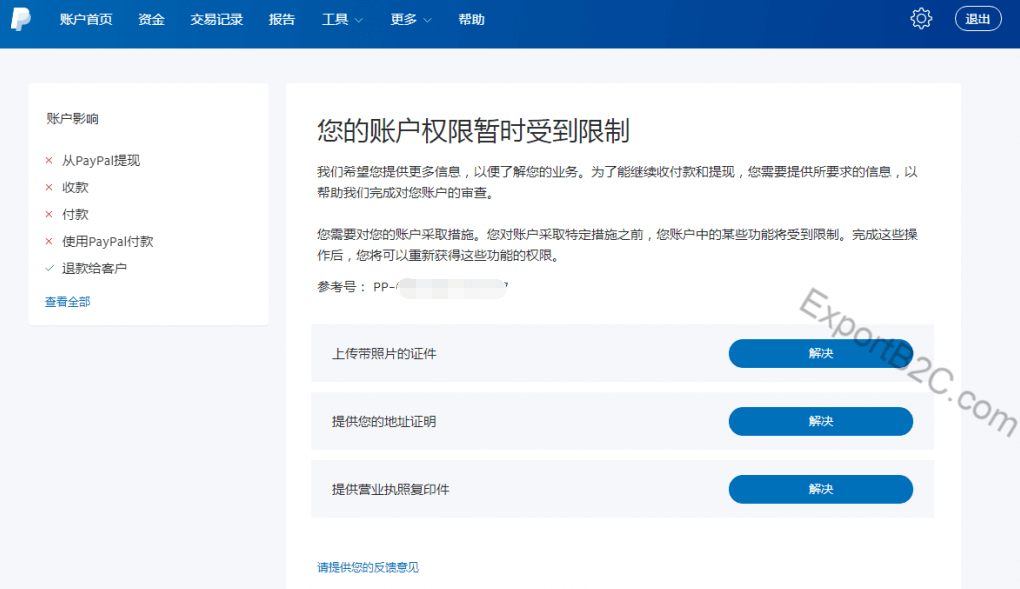Open the 请提供您的反馈意见 link
The image size is (1020, 589).
[x=368, y=568]
